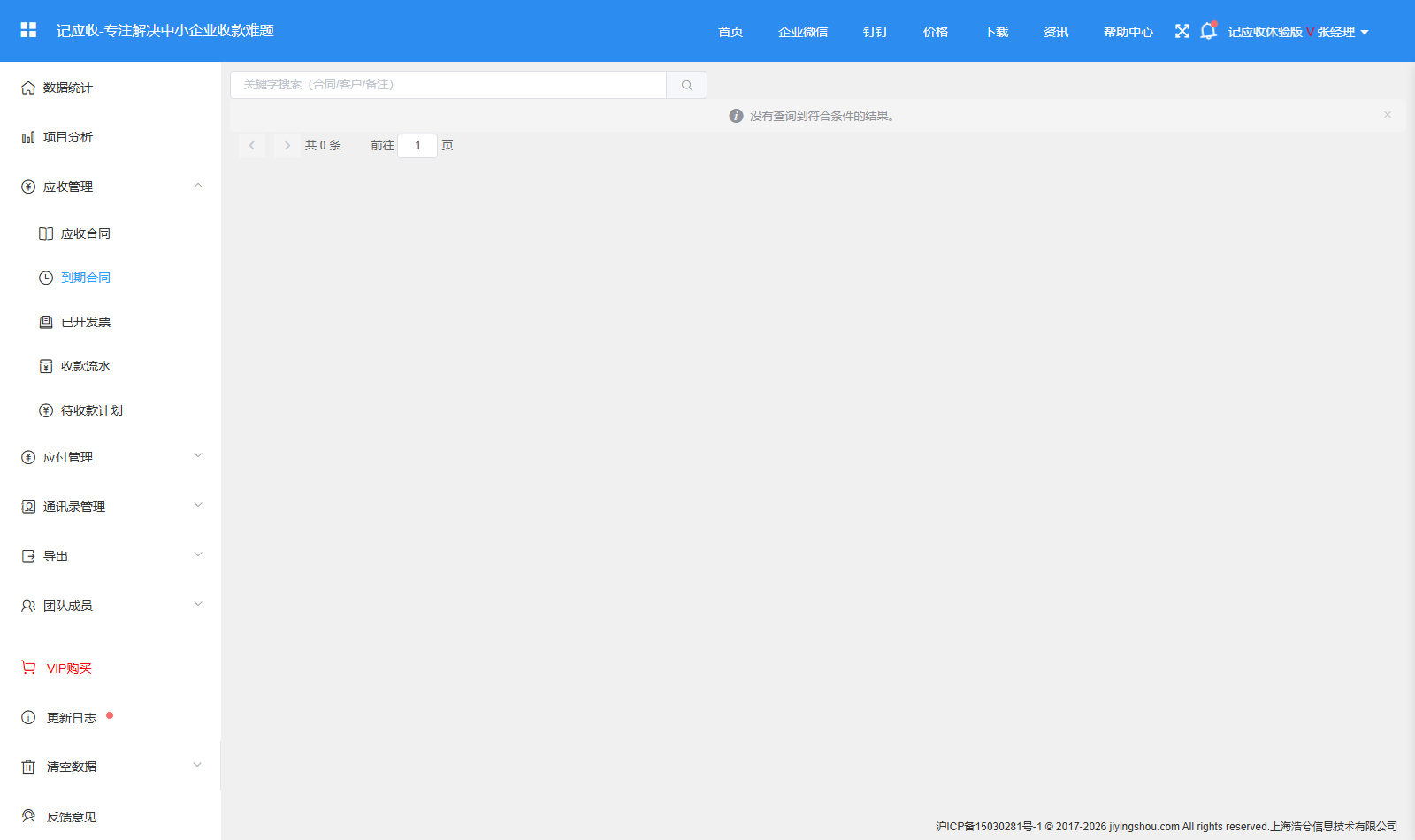This screenshot has width=1415, height=840.
Task: Expand the 团队成员 menu chevron
Action: (x=198, y=605)
